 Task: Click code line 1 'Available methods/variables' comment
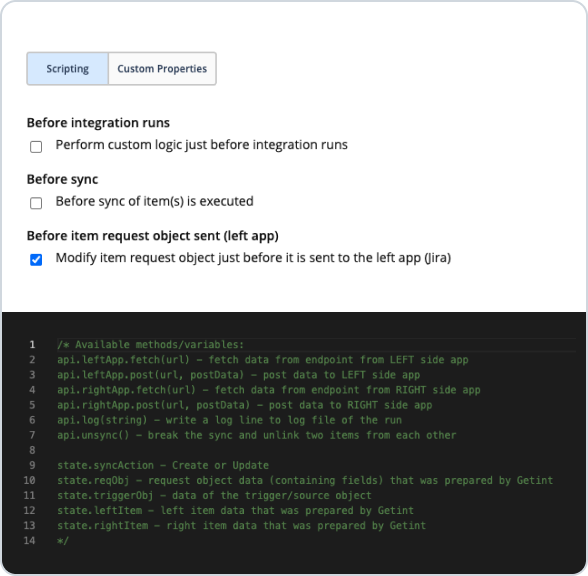tap(150, 345)
